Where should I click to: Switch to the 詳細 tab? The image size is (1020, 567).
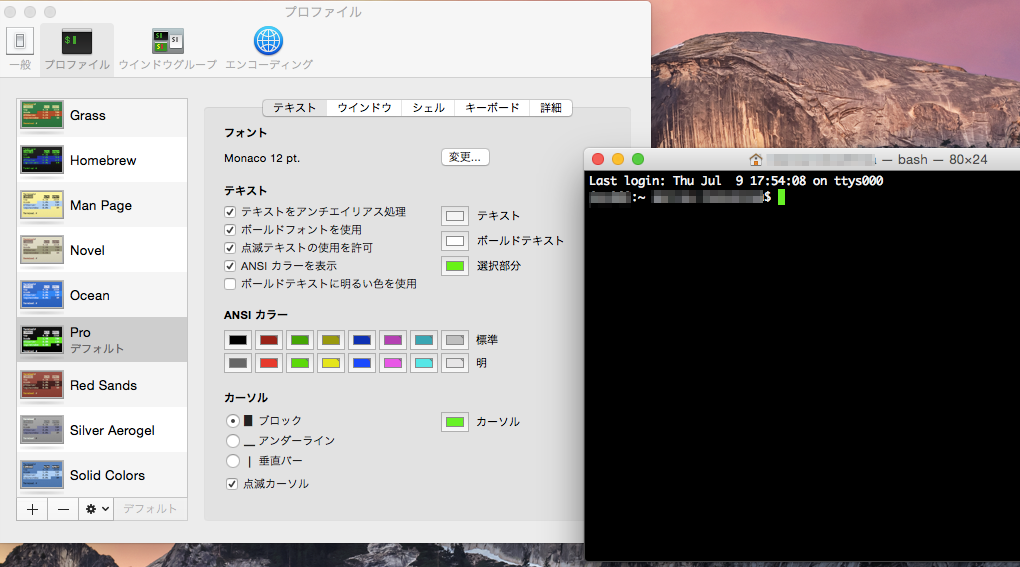[551, 108]
